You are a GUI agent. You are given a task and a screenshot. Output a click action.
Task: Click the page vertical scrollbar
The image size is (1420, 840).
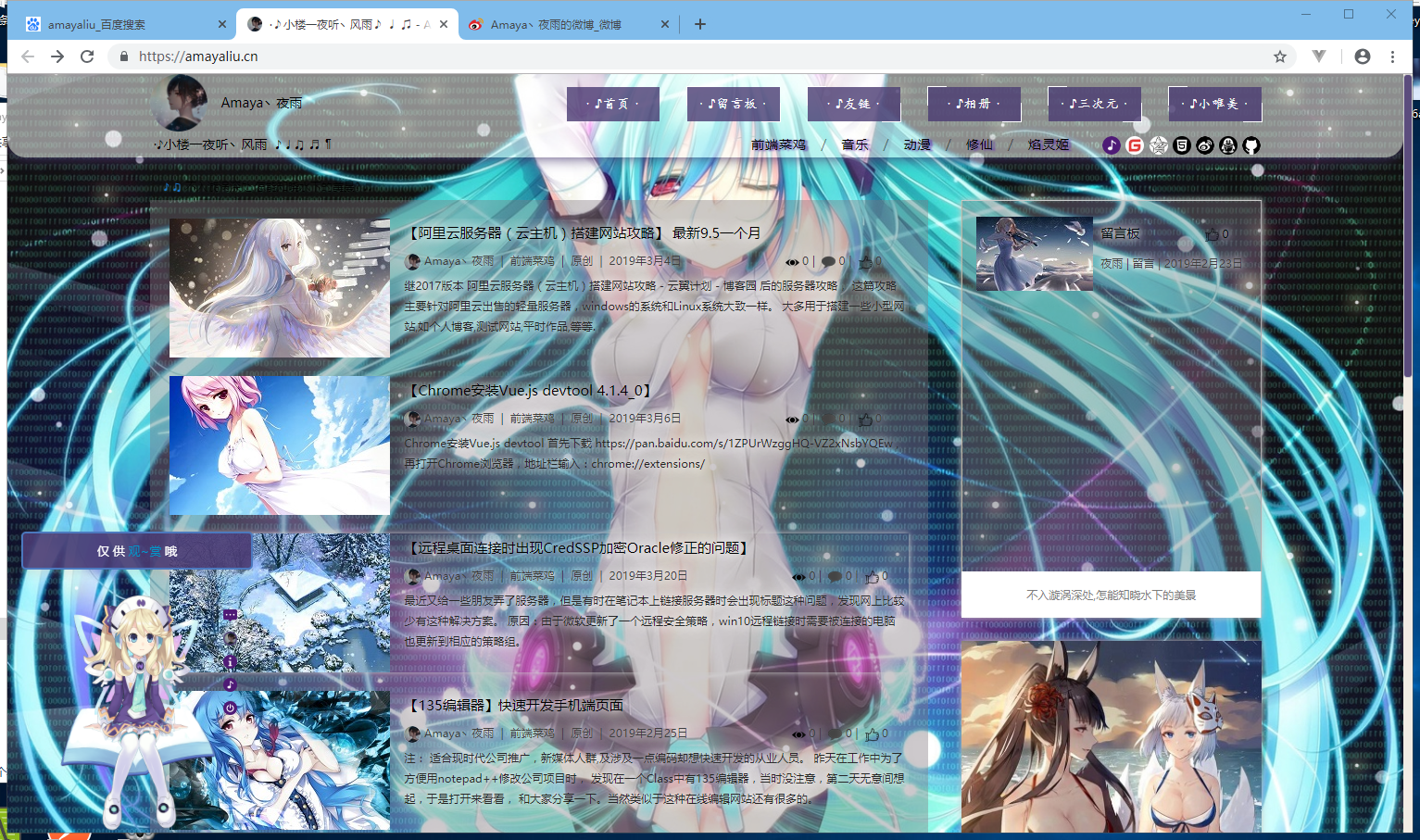tap(1408, 227)
